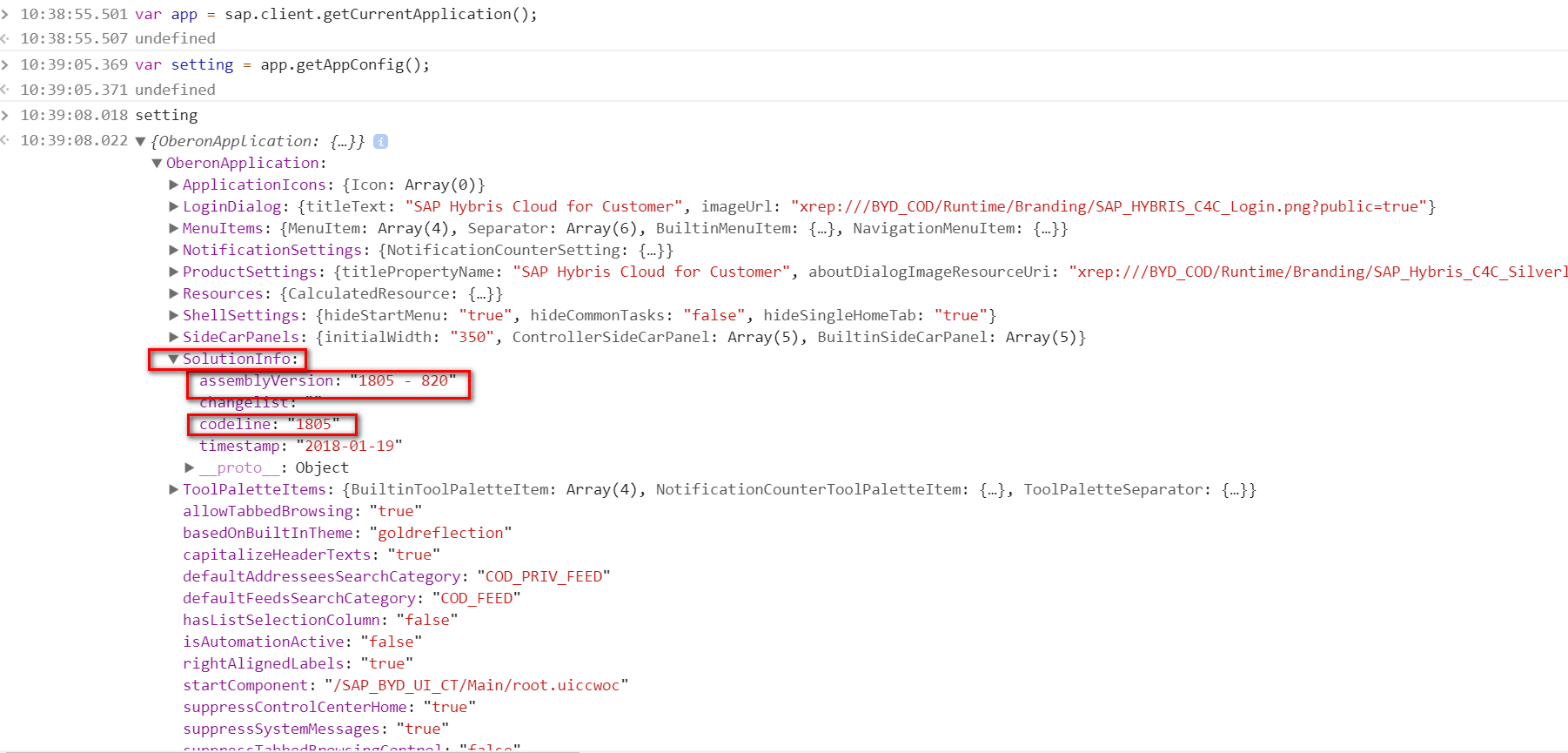Expand the NotificationSettings property
This screenshot has height=753, width=1568.
tap(173, 250)
